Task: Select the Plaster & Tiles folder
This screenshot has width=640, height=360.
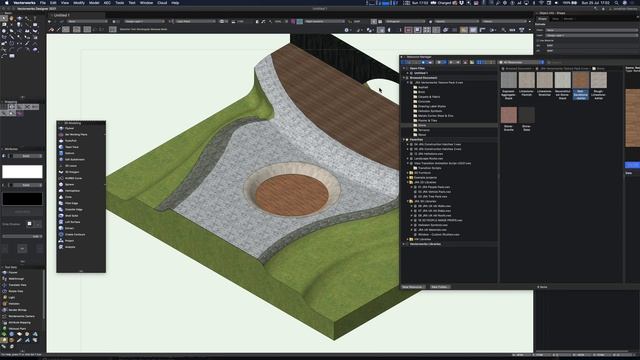Action: tap(427, 120)
